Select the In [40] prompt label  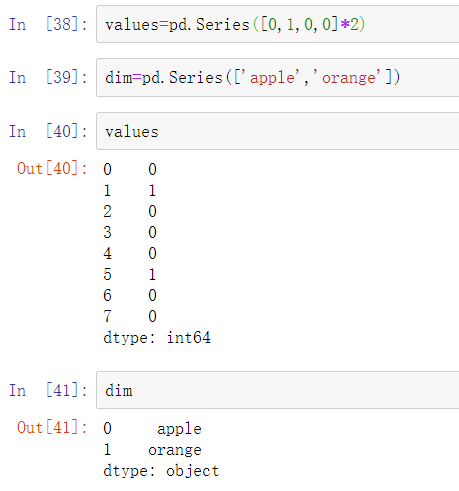[48, 131]
